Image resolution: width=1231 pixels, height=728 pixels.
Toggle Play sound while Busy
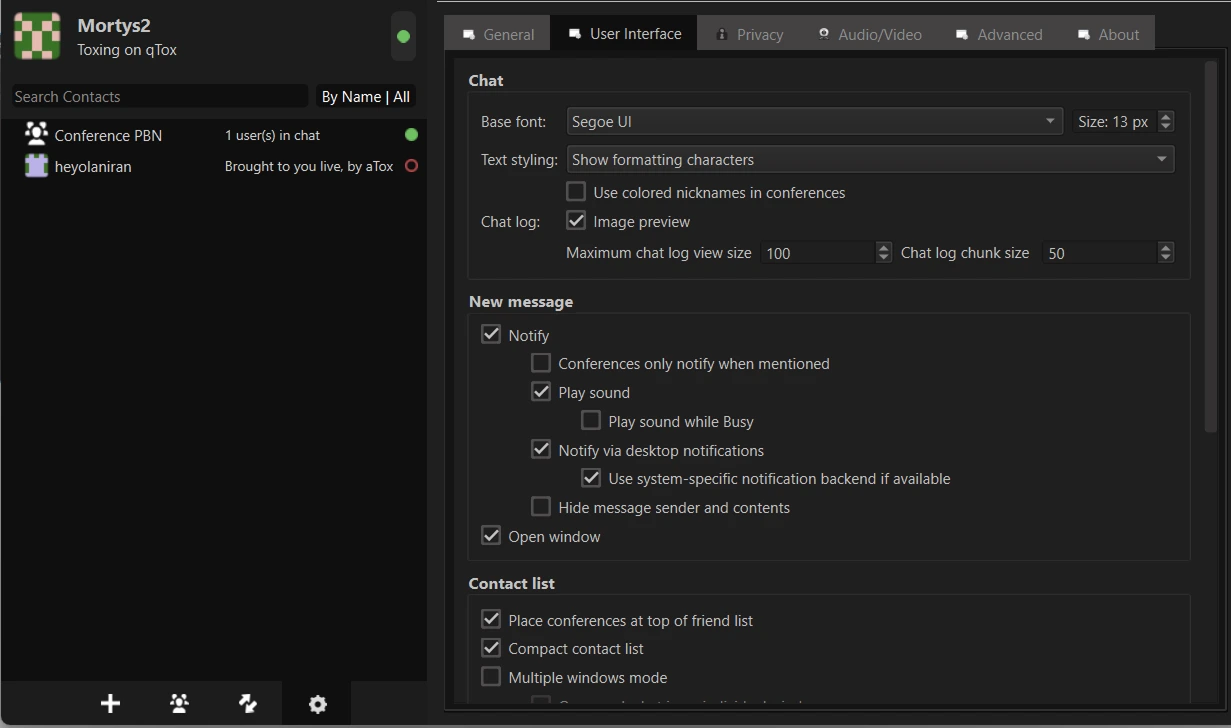pos(591,421)
